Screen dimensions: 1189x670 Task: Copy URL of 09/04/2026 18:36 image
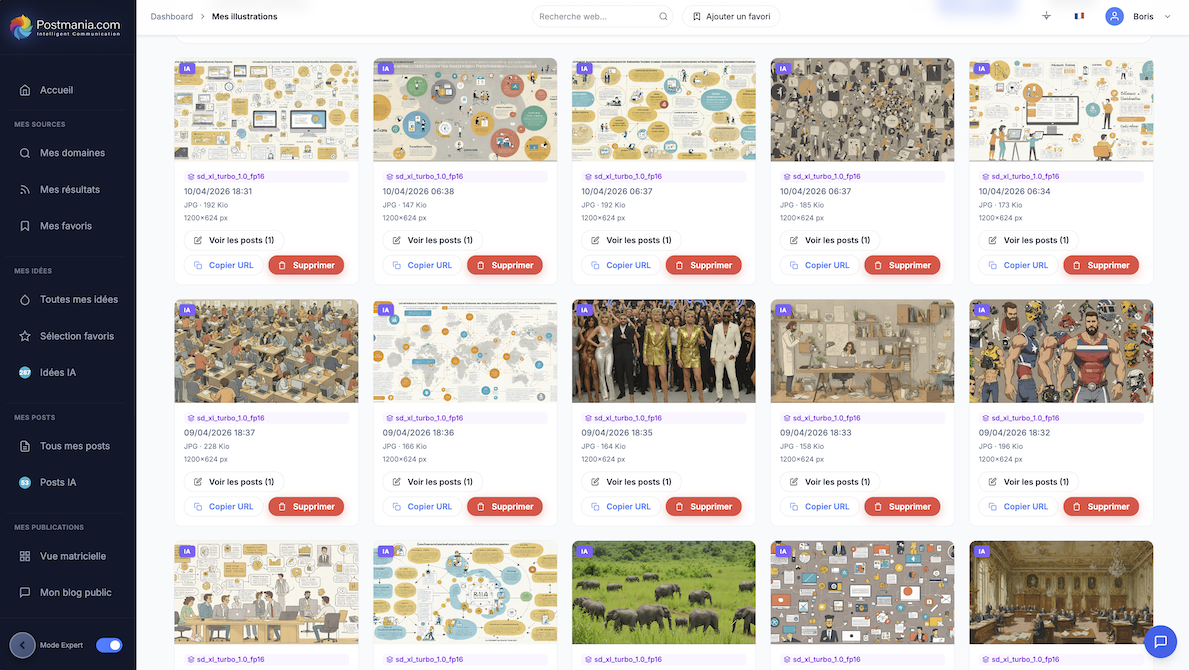(422, 507)
